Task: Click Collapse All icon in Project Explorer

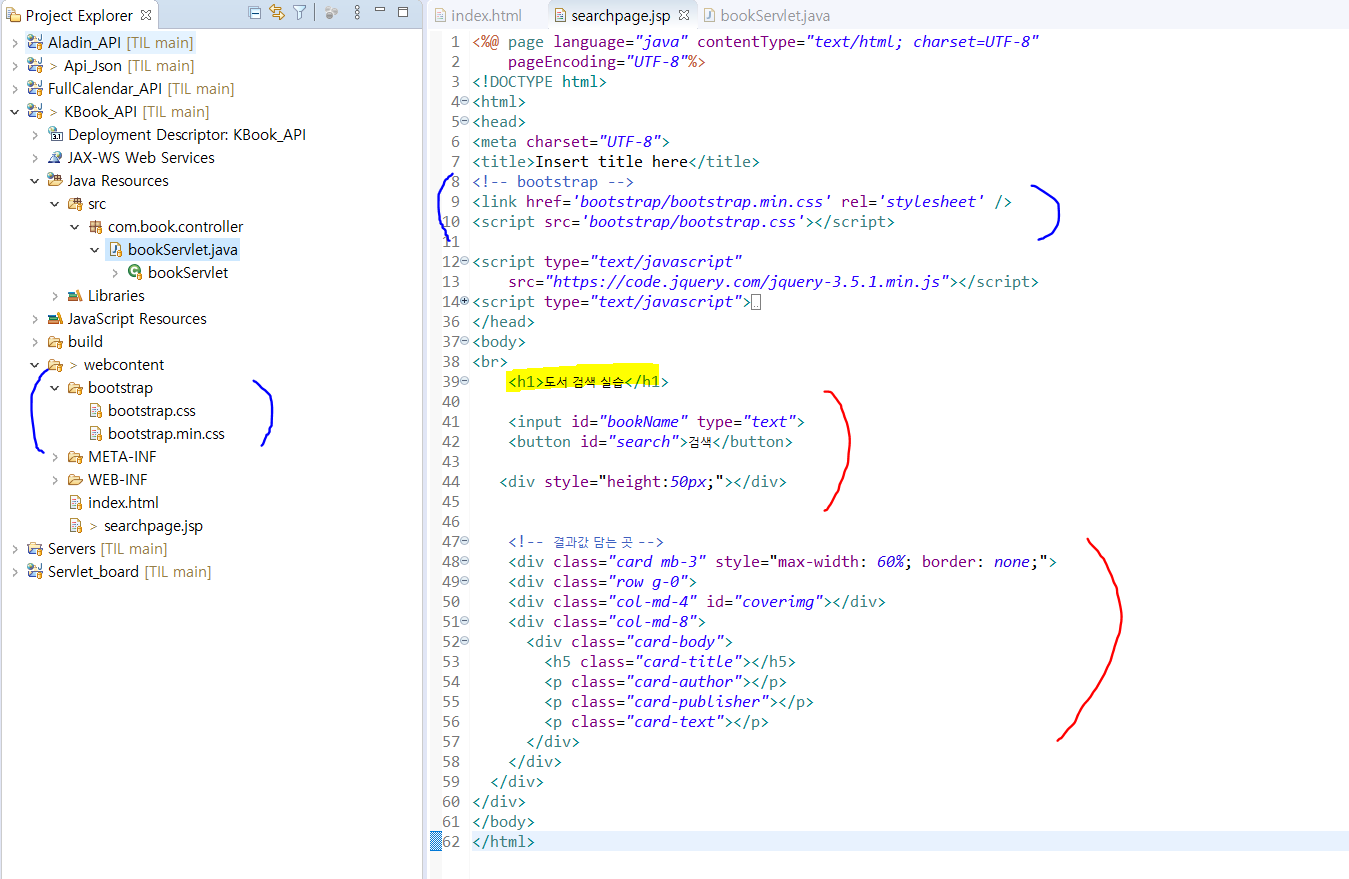Action: 255,13
